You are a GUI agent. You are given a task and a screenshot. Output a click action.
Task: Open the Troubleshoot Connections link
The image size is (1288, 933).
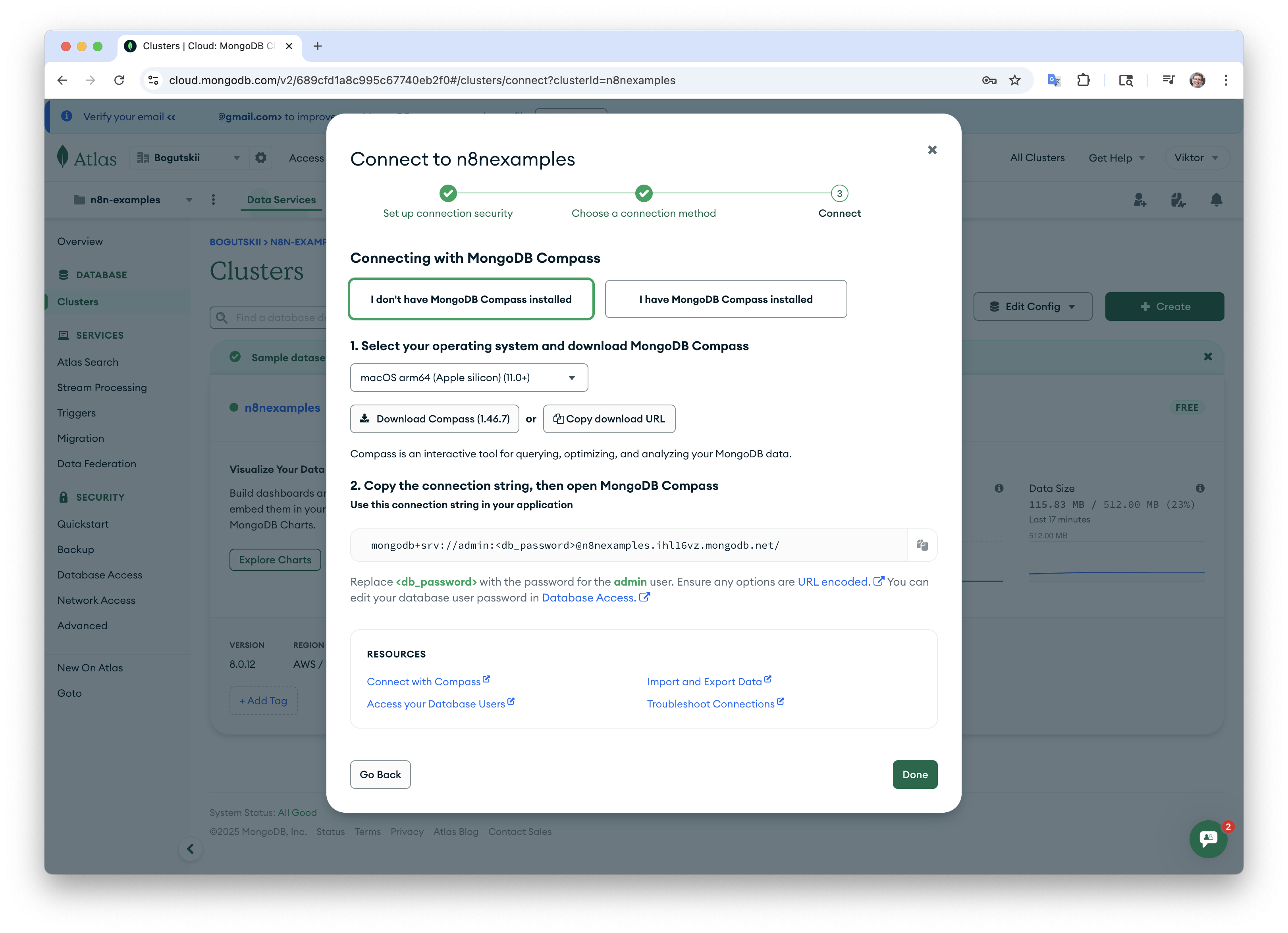click(x=710, y=704)
